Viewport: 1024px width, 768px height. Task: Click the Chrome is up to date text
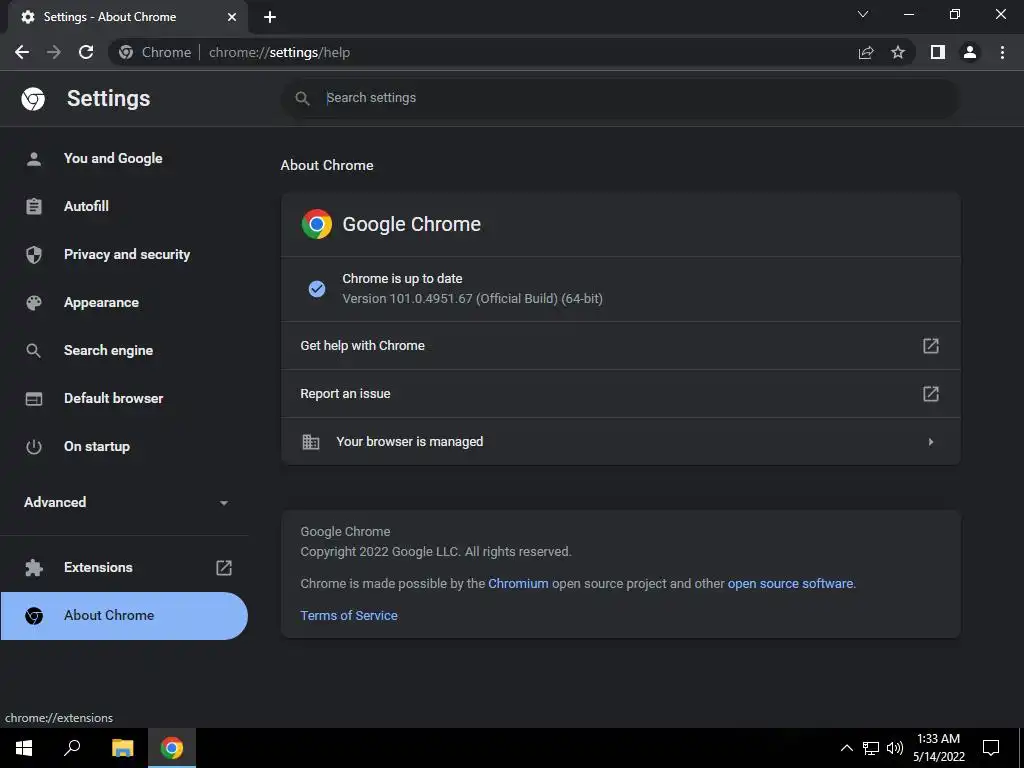(402, 279)
